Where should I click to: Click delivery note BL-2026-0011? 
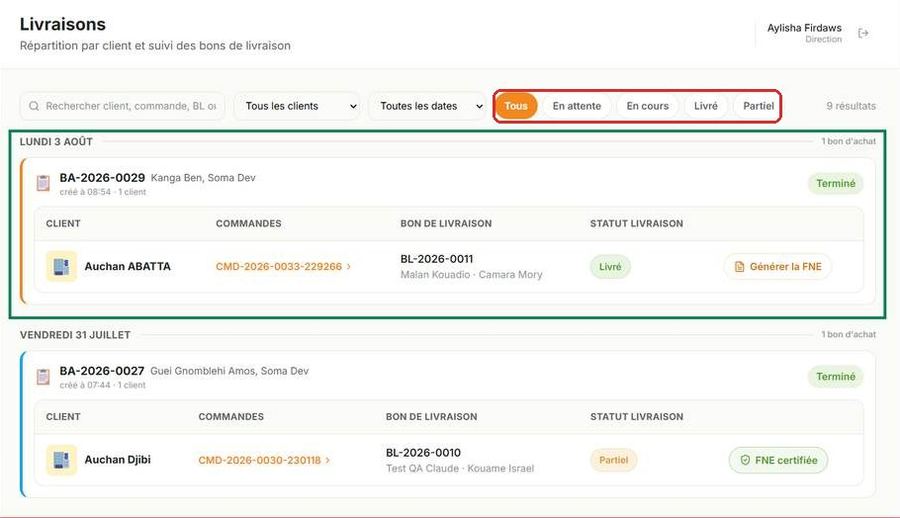[x=437, y=259]
